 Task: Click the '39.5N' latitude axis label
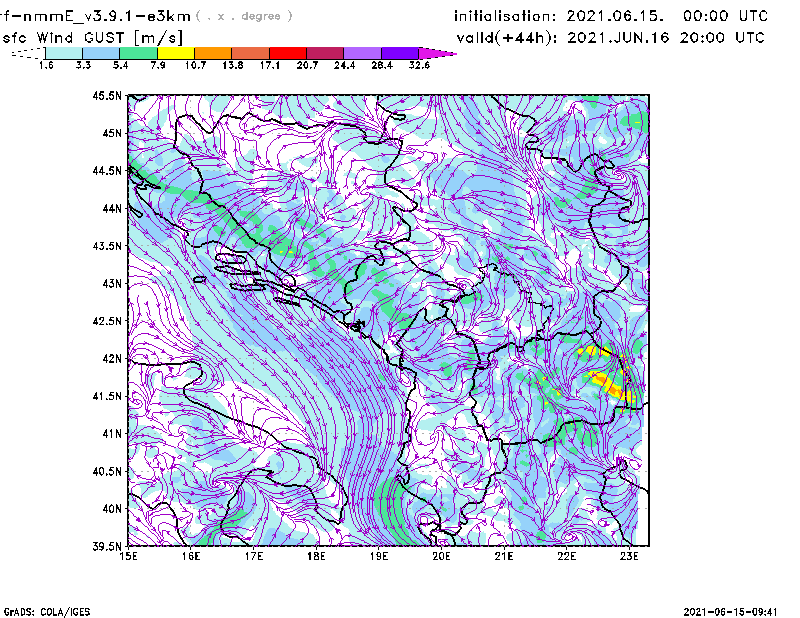tap(107, 546)
